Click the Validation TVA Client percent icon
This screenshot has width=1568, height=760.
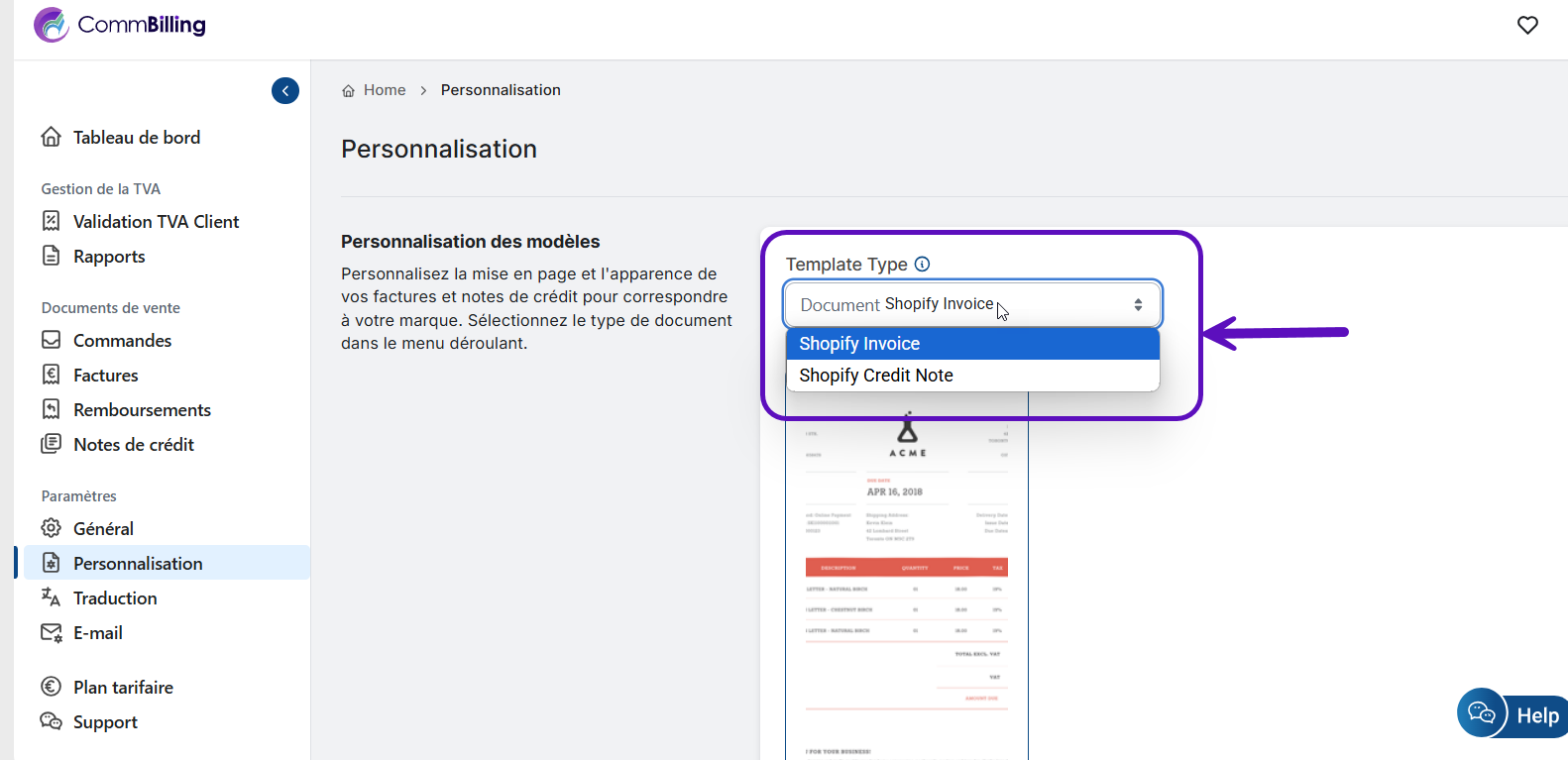pos(52,221)
